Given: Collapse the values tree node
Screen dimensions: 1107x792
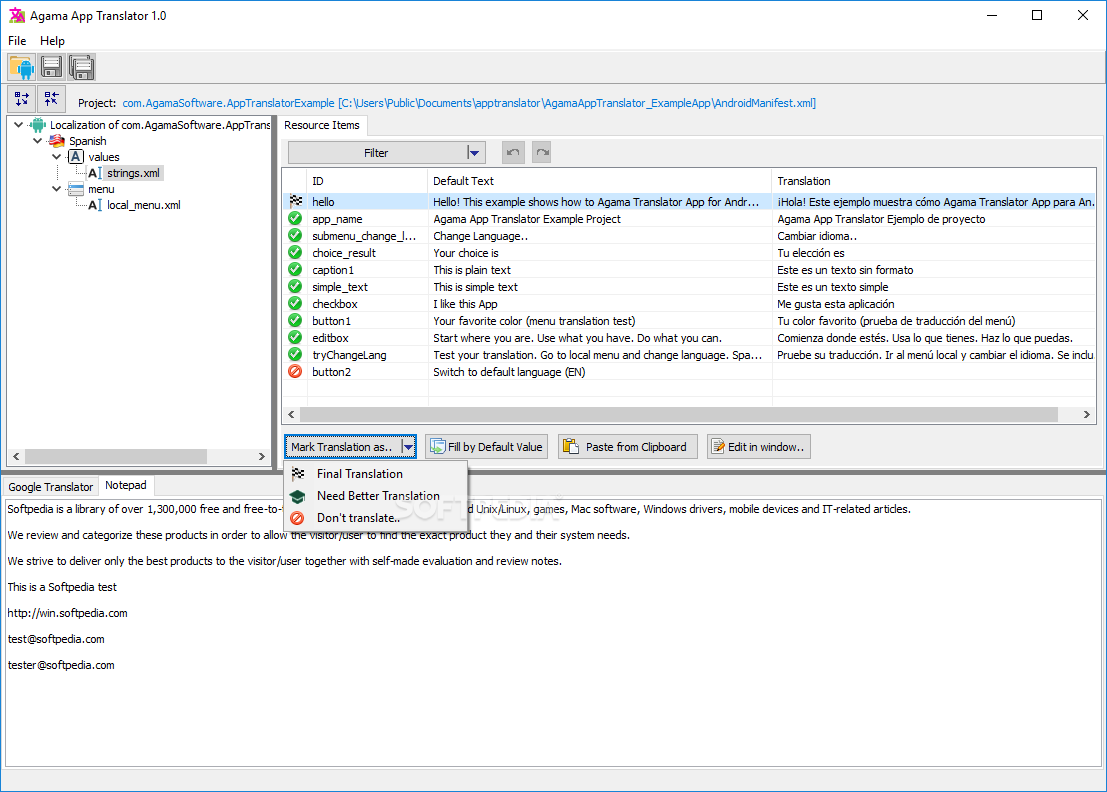Looking at the screenshot, I should (56, 157).
